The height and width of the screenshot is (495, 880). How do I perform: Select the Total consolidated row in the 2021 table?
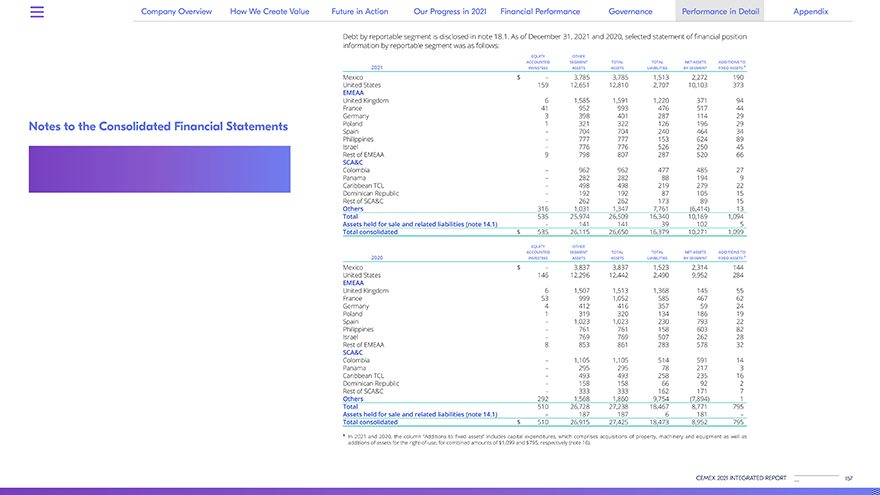[x=370, y=232]
